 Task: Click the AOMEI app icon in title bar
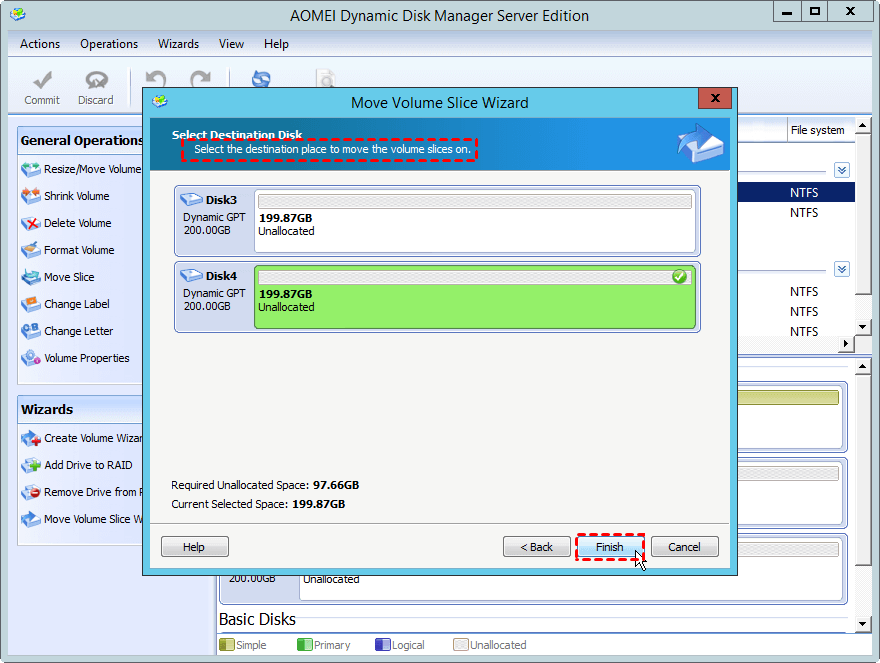click(x=18, y=14)
